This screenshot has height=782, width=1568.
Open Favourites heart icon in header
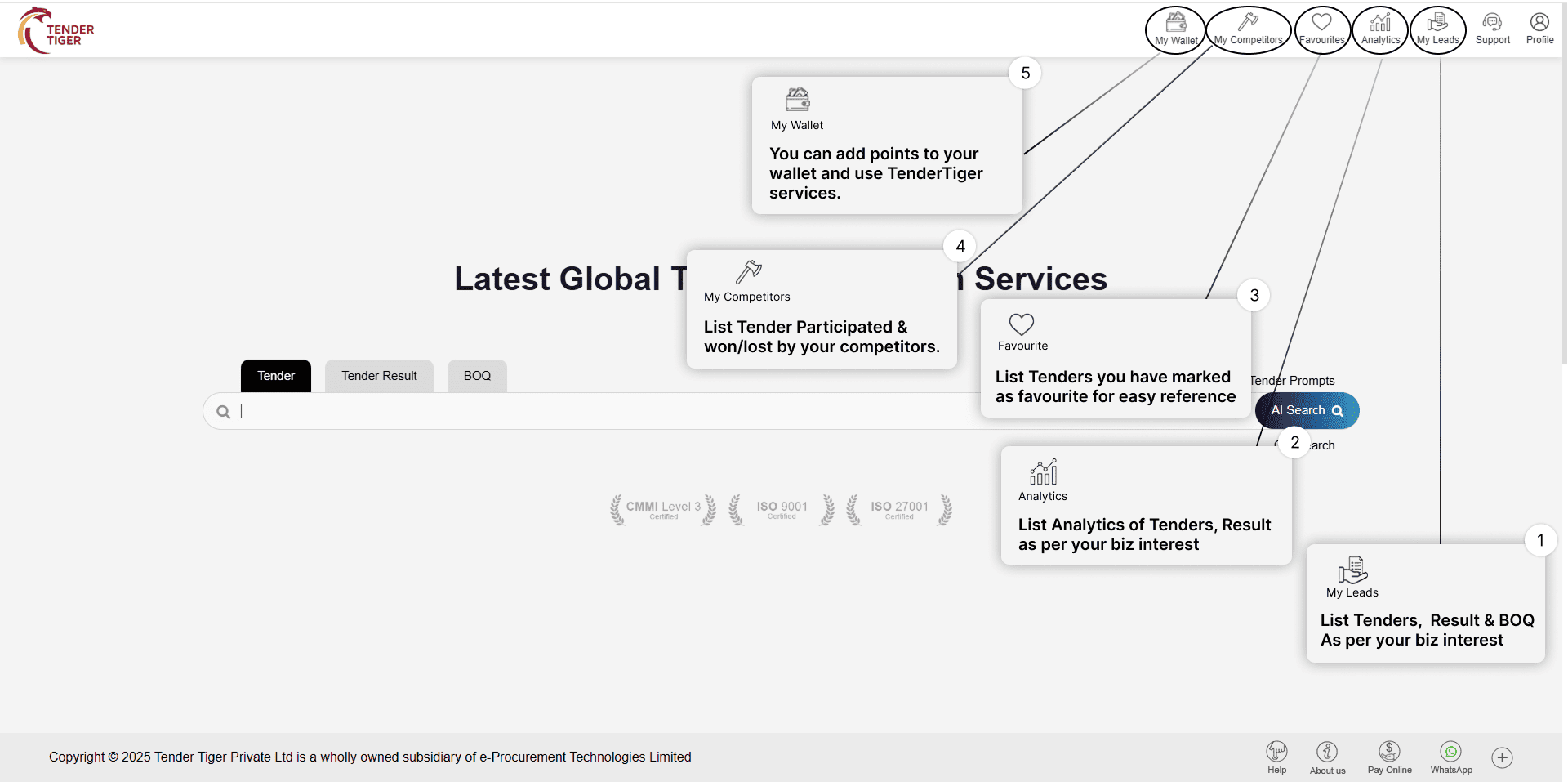(1321, 29)
